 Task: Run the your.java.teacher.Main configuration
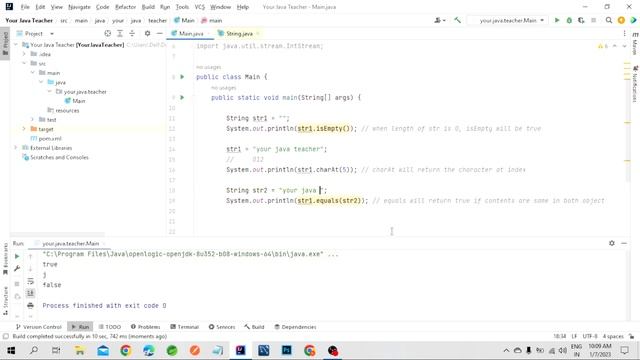pyautogui.click(x=557, y=20)
